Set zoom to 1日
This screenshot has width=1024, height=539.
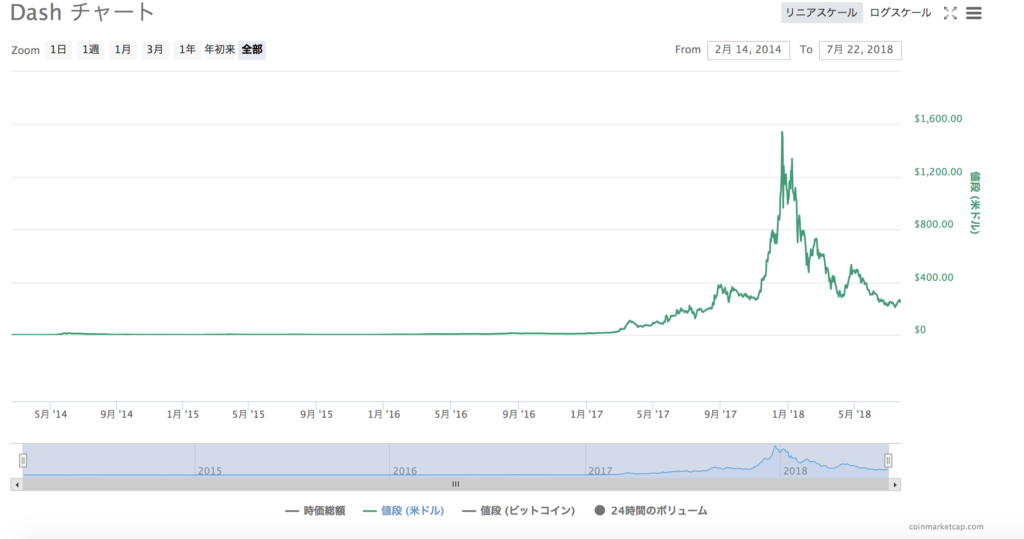click(x=58, y=50)
